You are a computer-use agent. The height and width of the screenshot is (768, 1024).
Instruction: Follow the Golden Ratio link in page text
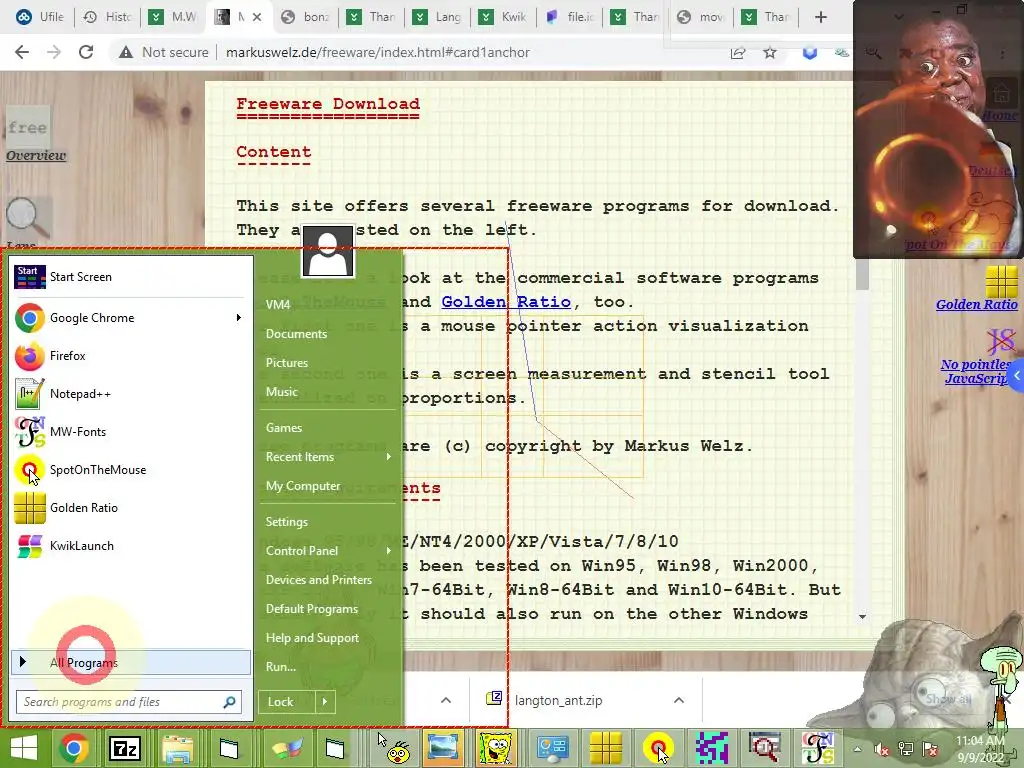coord(505,302)
